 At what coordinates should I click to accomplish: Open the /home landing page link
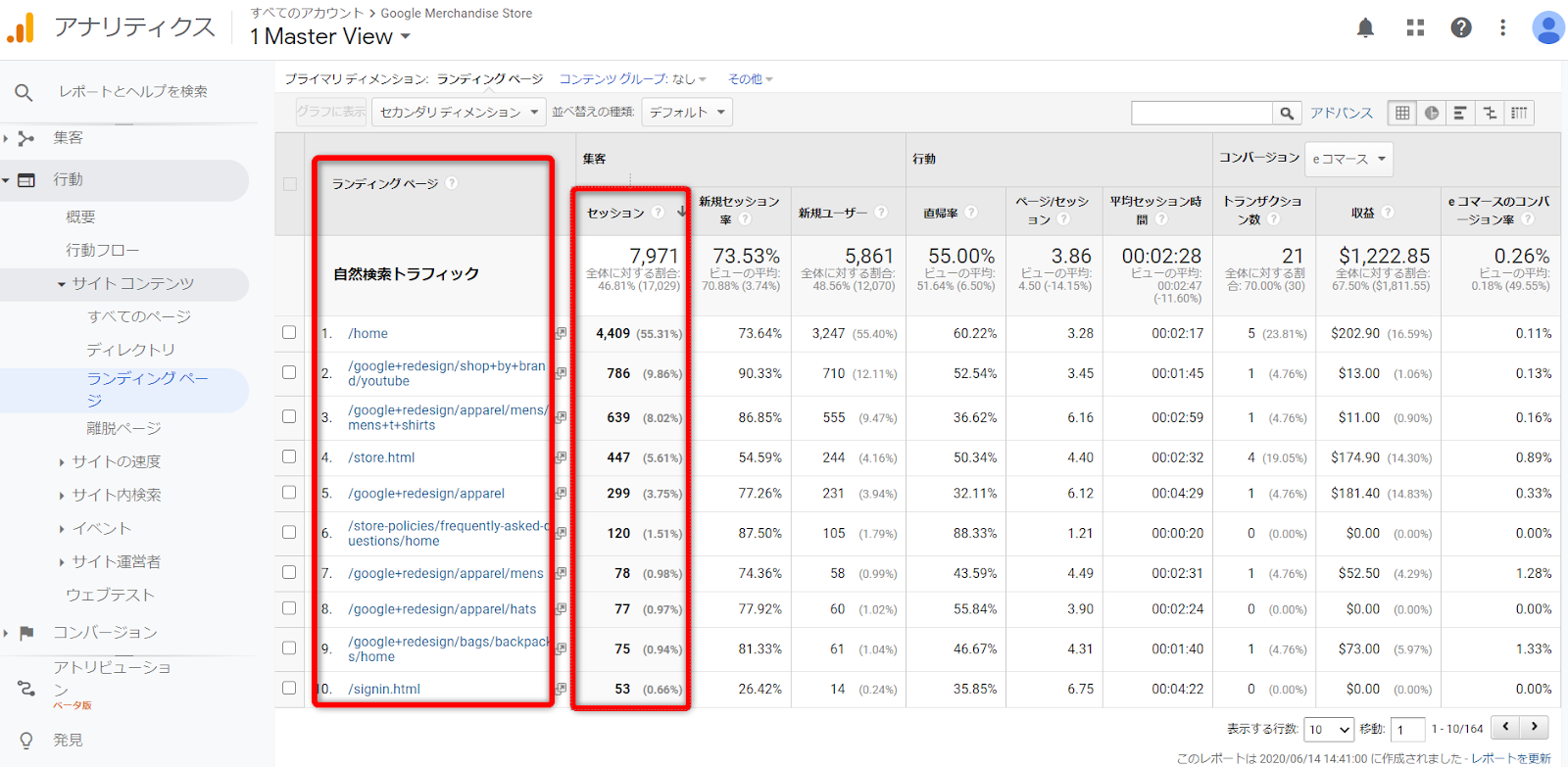tap(367, 334)
